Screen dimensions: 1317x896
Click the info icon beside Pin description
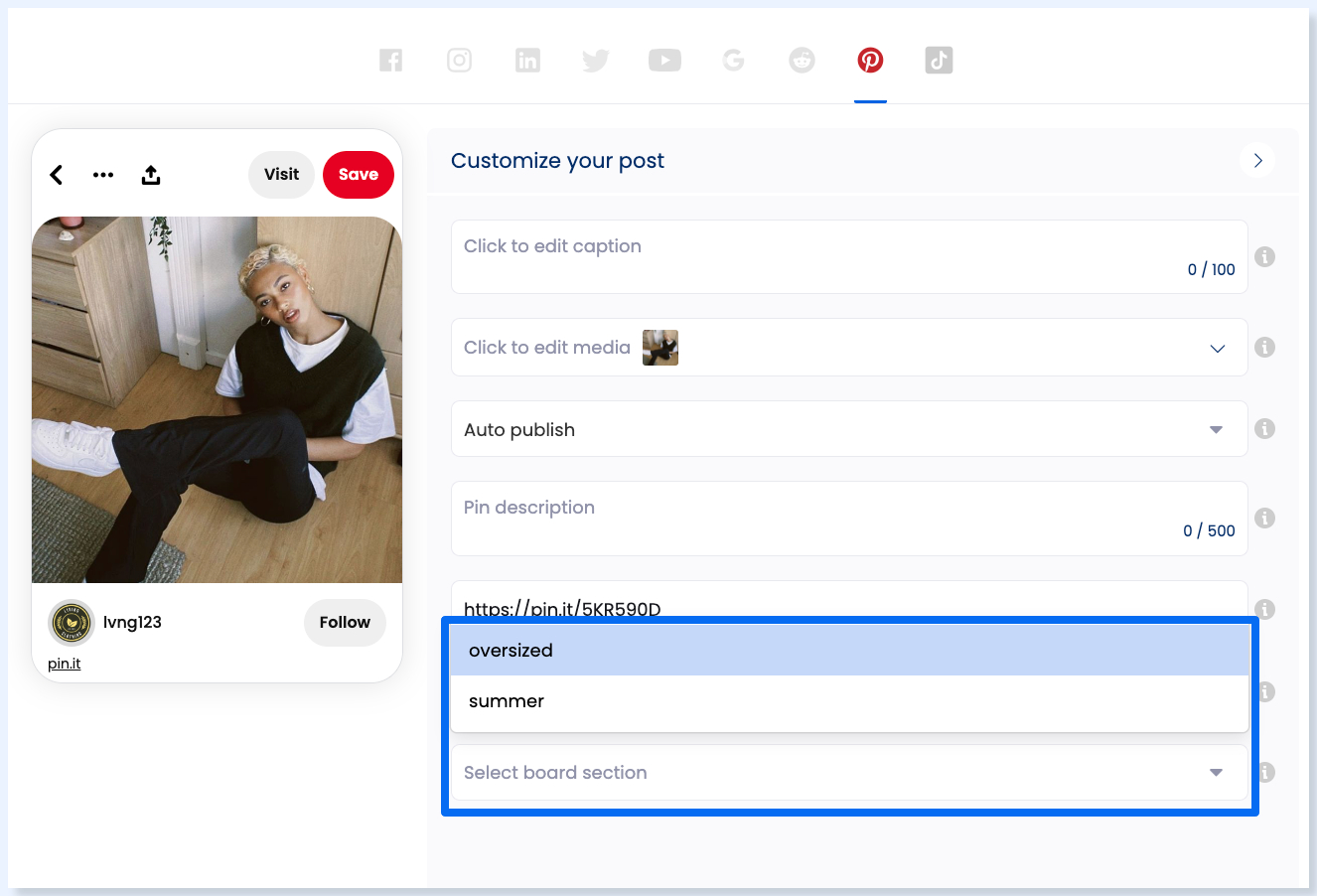[1264, 518]
